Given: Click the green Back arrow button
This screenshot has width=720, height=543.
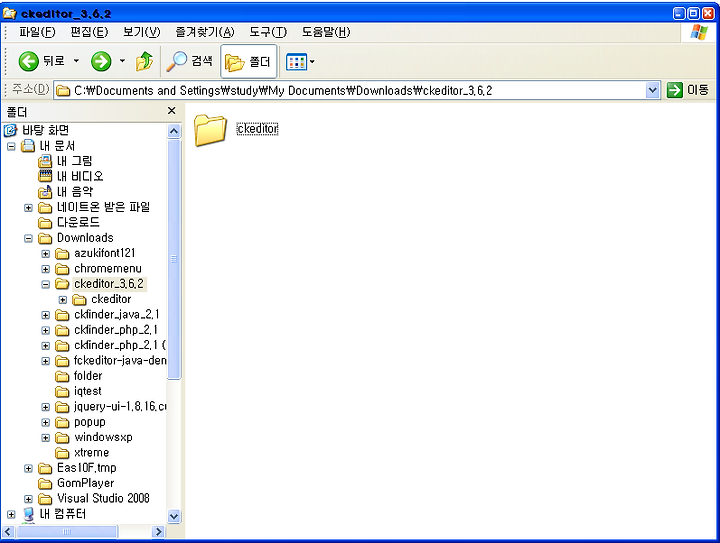Looking at the screenshot, I should [28, 61].
